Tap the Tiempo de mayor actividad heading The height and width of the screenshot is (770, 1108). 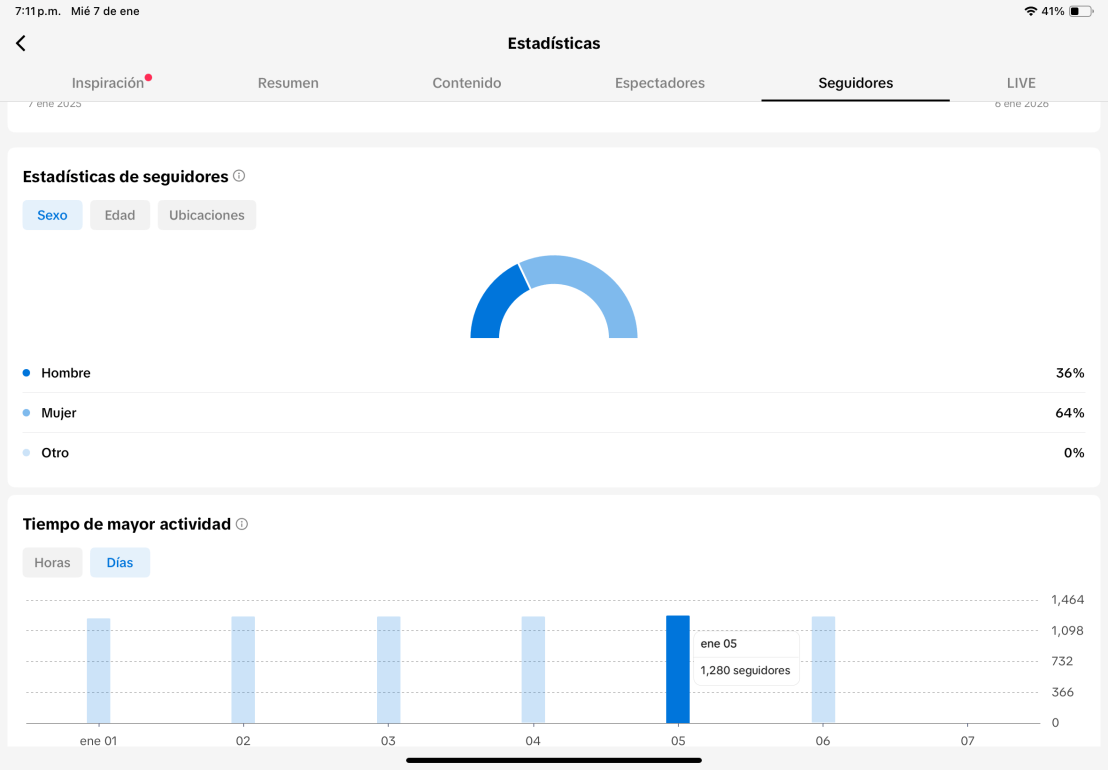click(126, 524)
